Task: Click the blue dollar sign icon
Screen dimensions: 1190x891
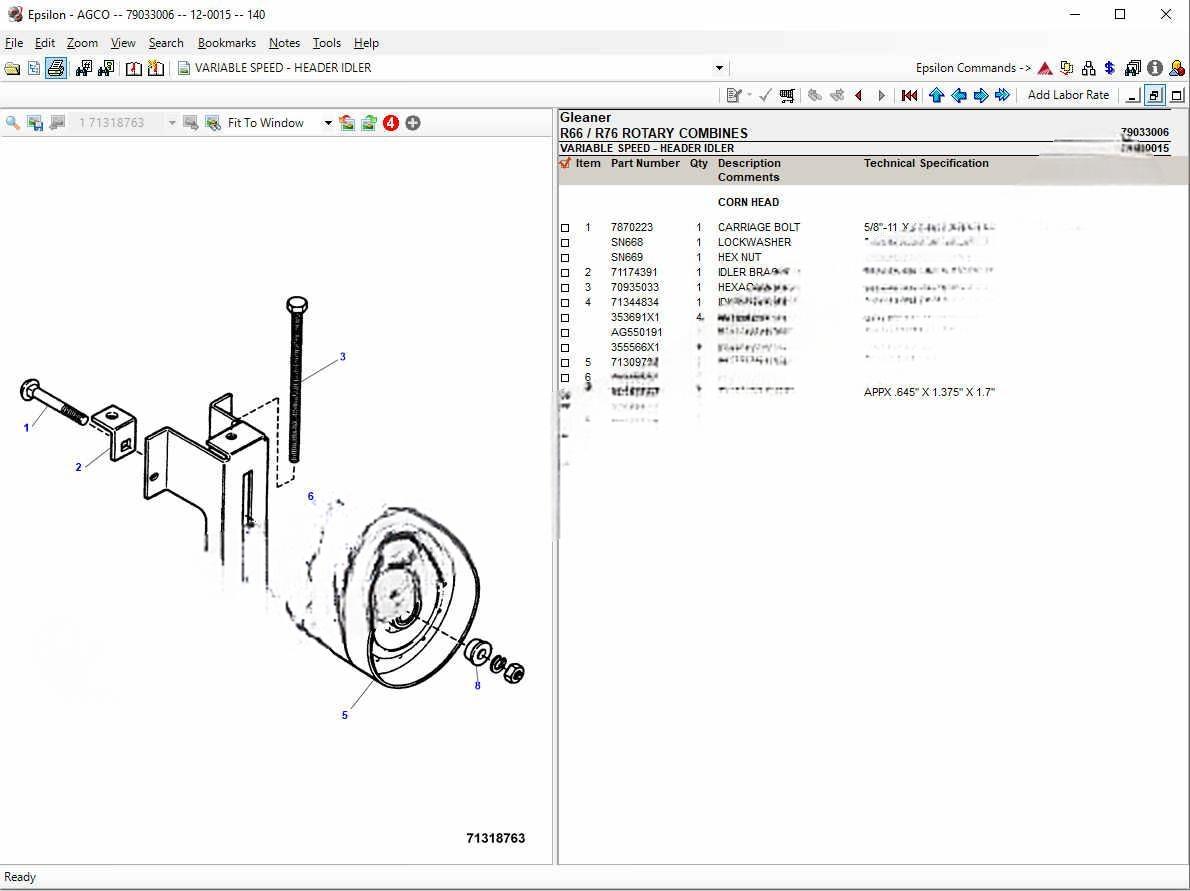Action: point(1110,68)
